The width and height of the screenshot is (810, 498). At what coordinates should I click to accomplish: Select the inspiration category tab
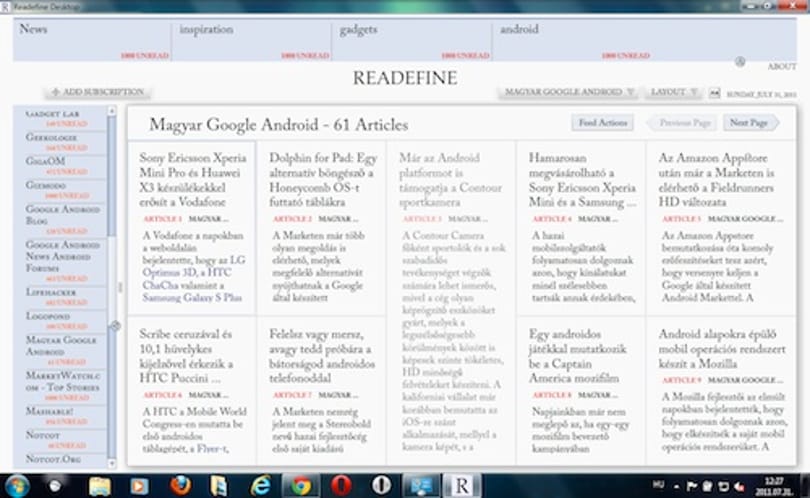pos(252,40)
